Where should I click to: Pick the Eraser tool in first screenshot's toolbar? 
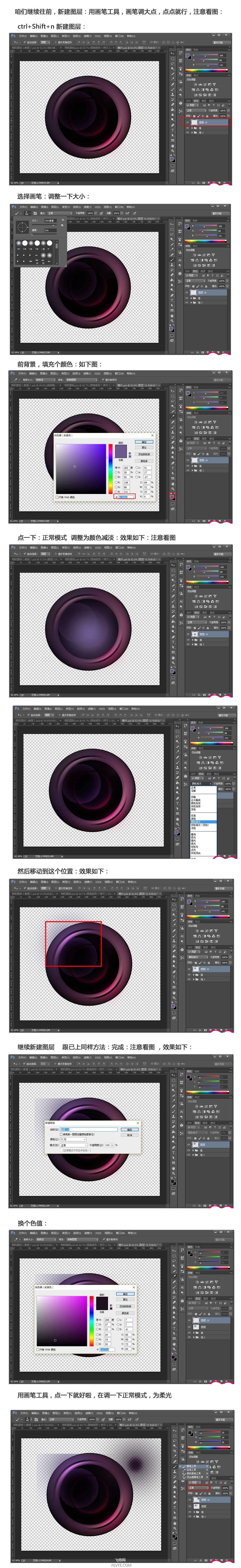pyautogui.click(x=173, y=105)
